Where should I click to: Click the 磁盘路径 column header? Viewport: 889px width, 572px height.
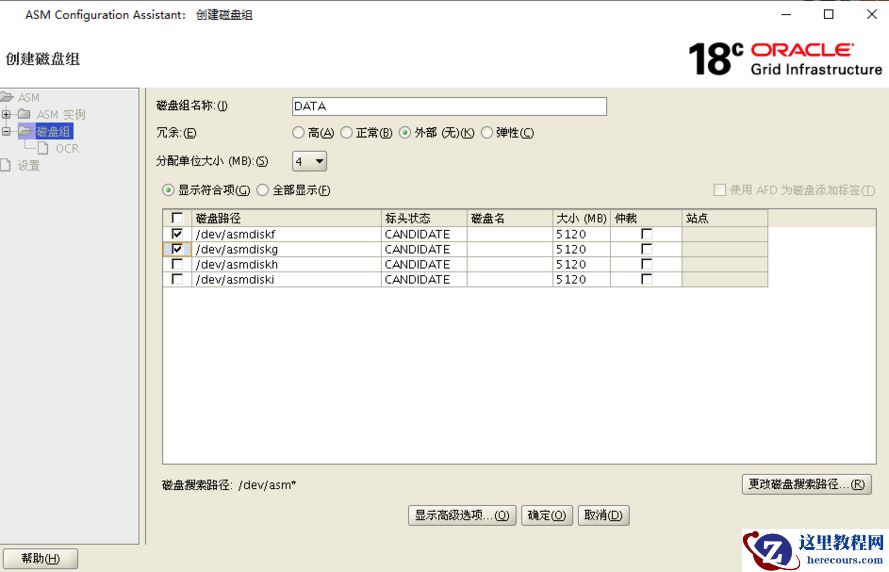coord(286,218)
